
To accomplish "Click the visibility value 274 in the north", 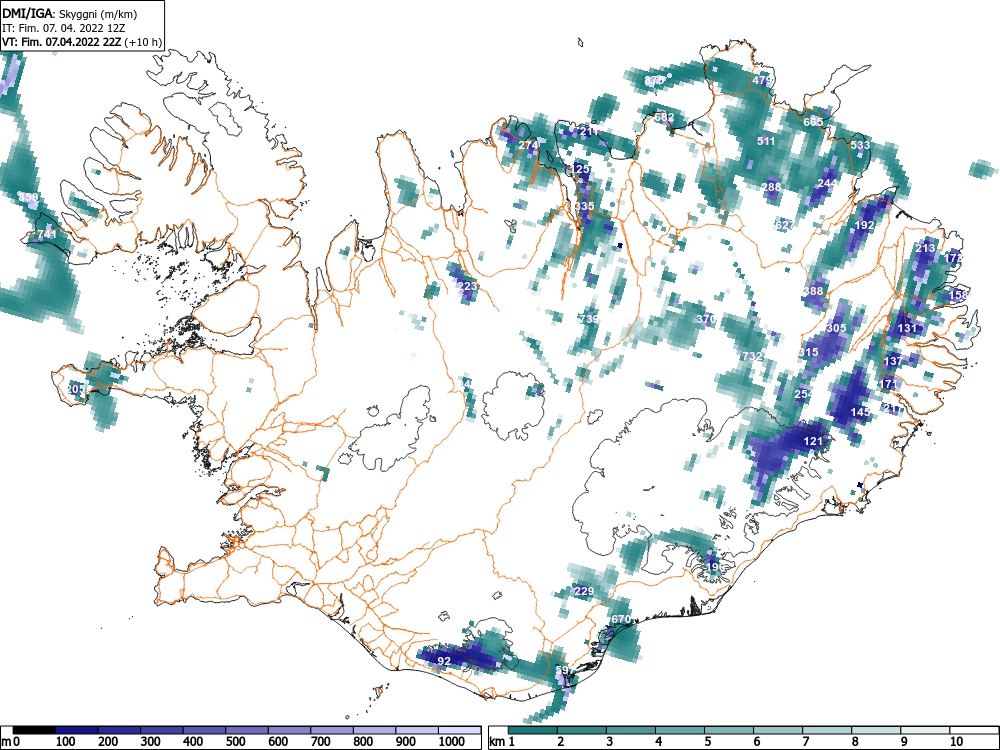I will coord(528,145).
